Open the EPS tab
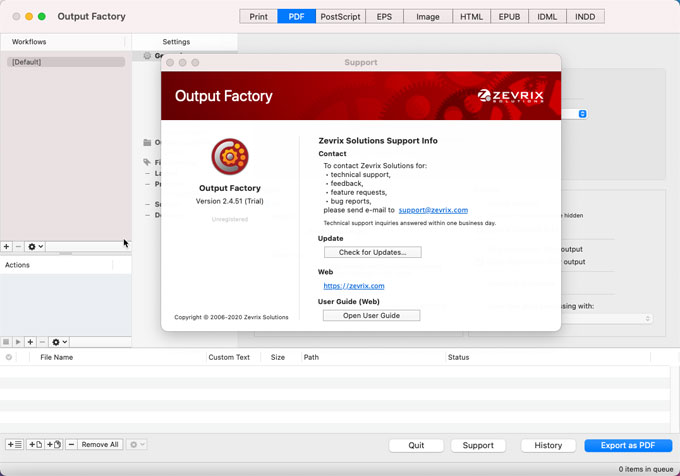 384,16
